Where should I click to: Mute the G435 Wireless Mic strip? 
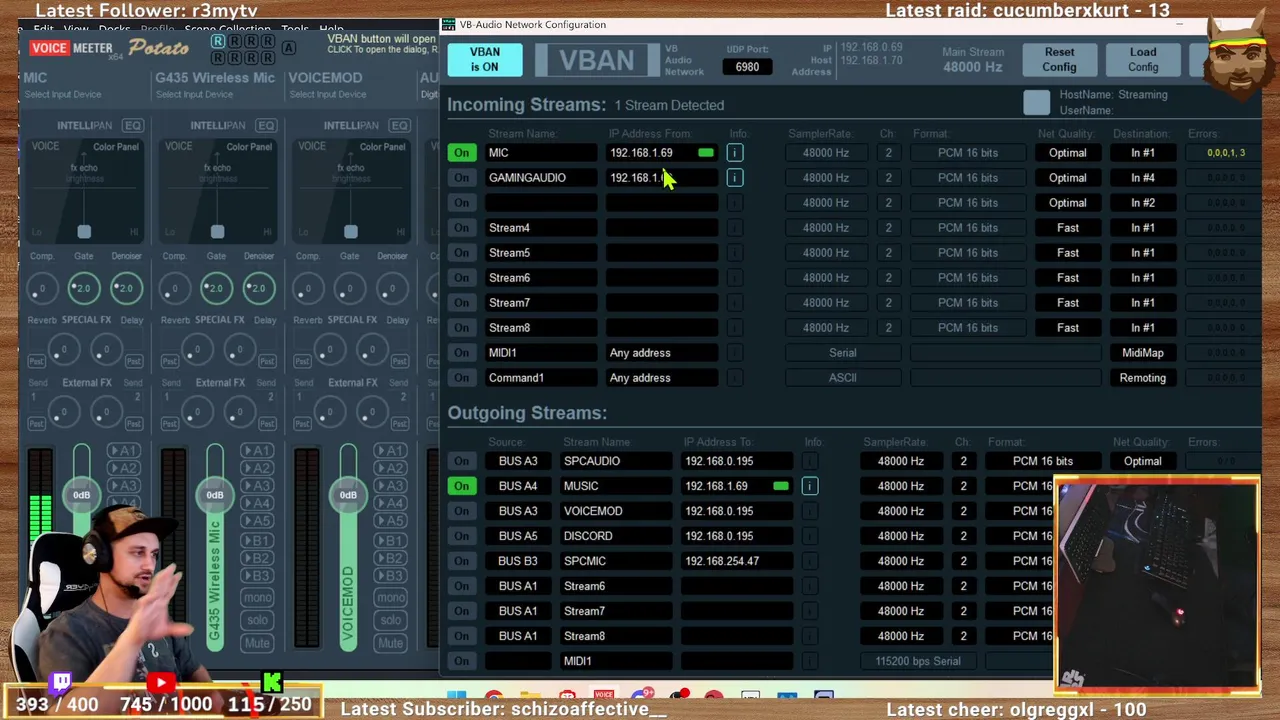257,643
